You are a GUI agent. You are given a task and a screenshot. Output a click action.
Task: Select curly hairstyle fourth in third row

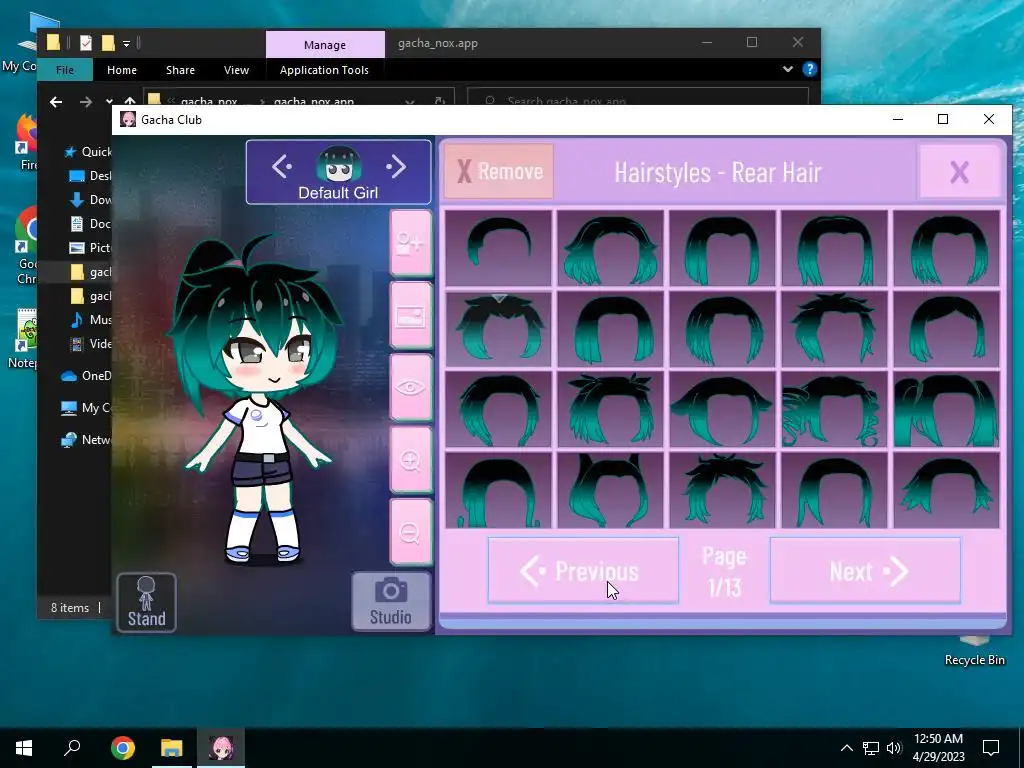[835, 409]
